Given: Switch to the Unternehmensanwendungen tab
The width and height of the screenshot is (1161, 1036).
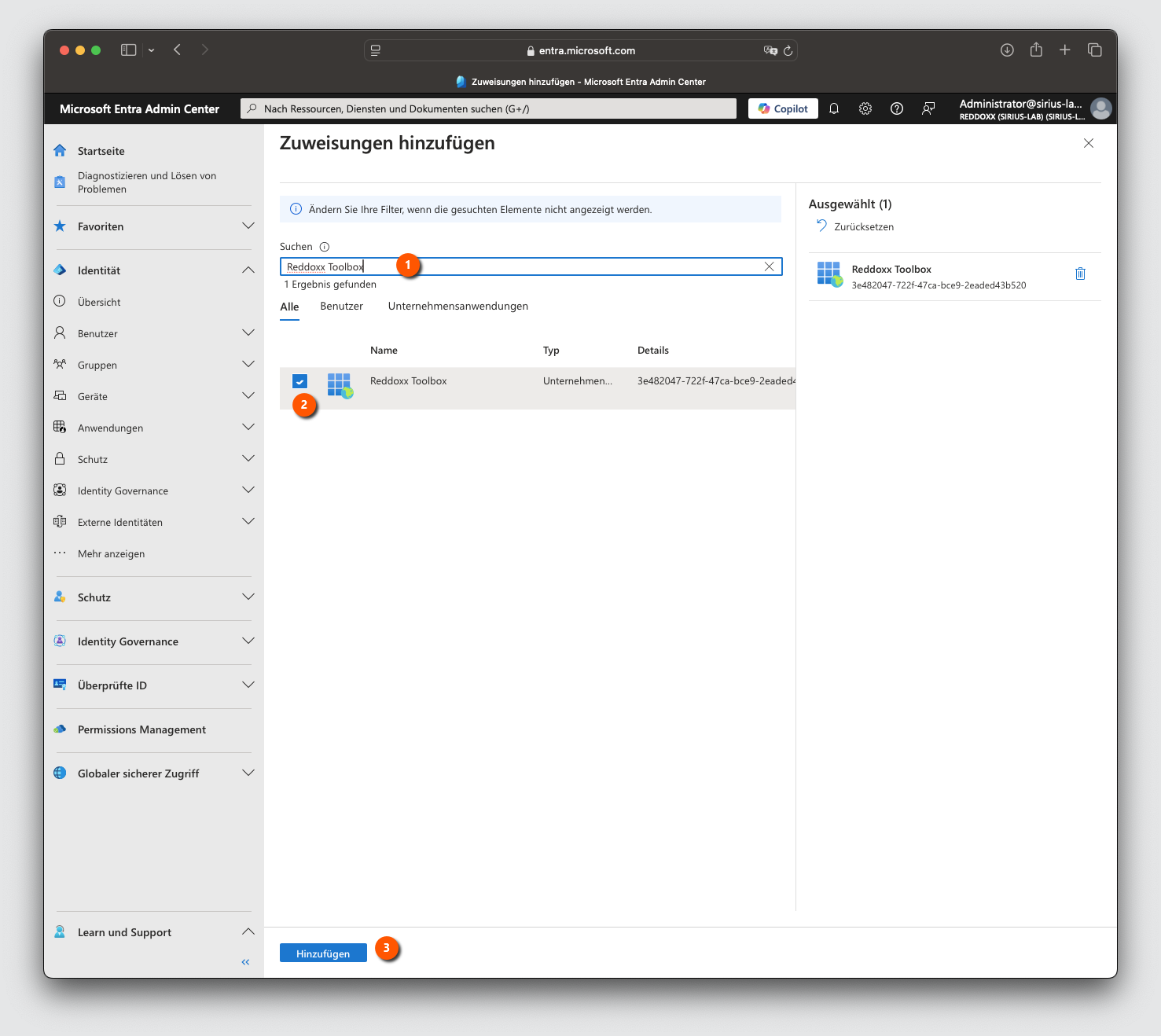Looking at the screenshot, I should pyautogui.click(x=458, y=307).
